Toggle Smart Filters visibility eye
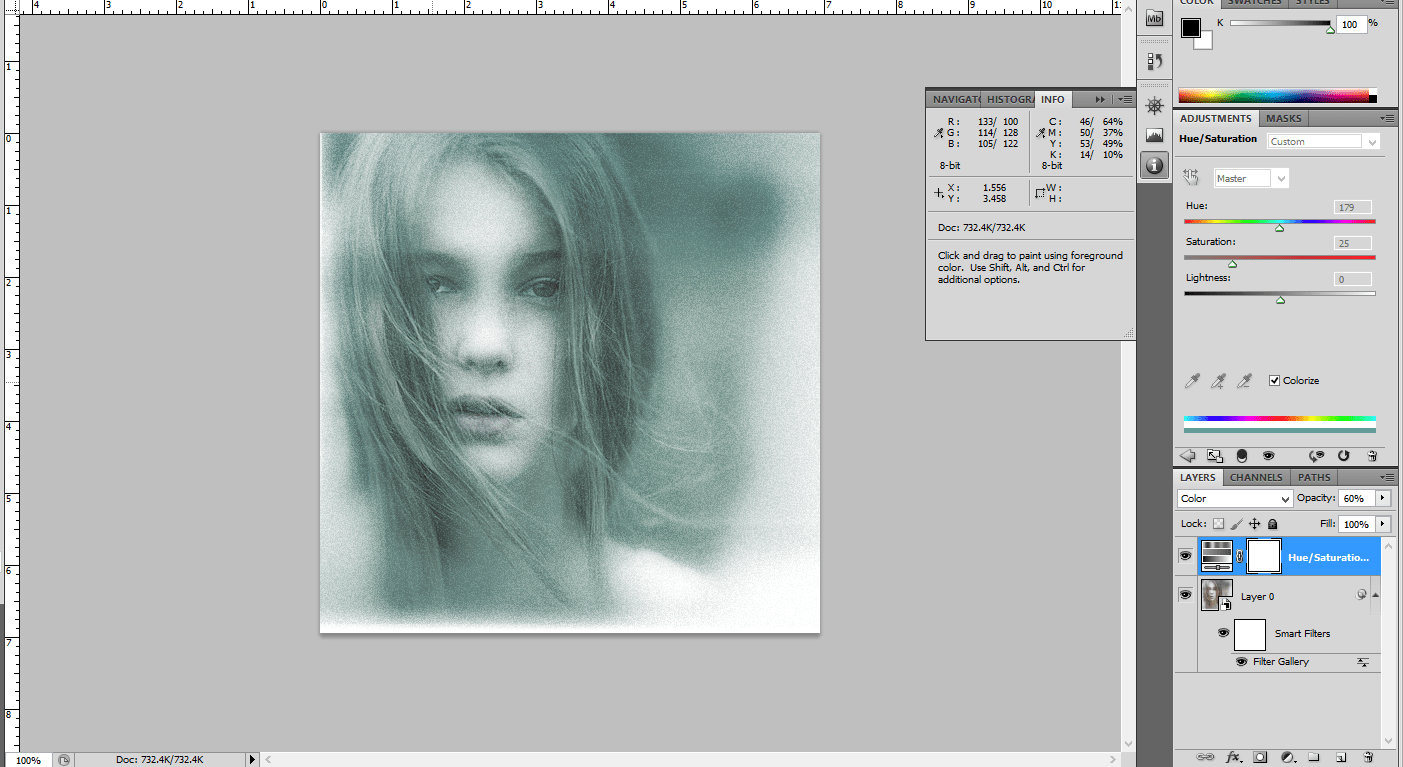This screenshot has width=1403, height=767. 1222,633
